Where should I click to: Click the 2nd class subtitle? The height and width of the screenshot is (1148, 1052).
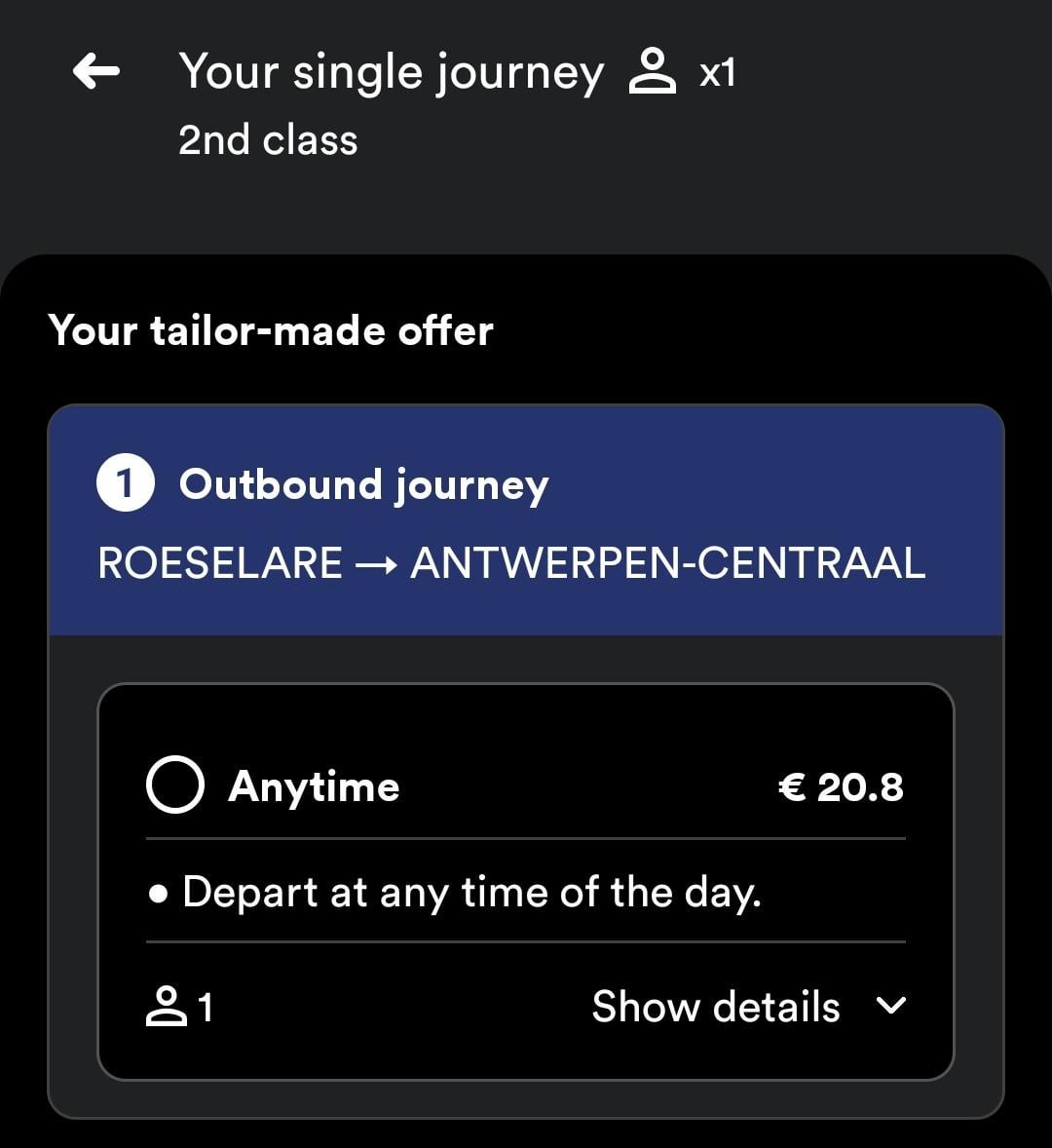(268, 140)
